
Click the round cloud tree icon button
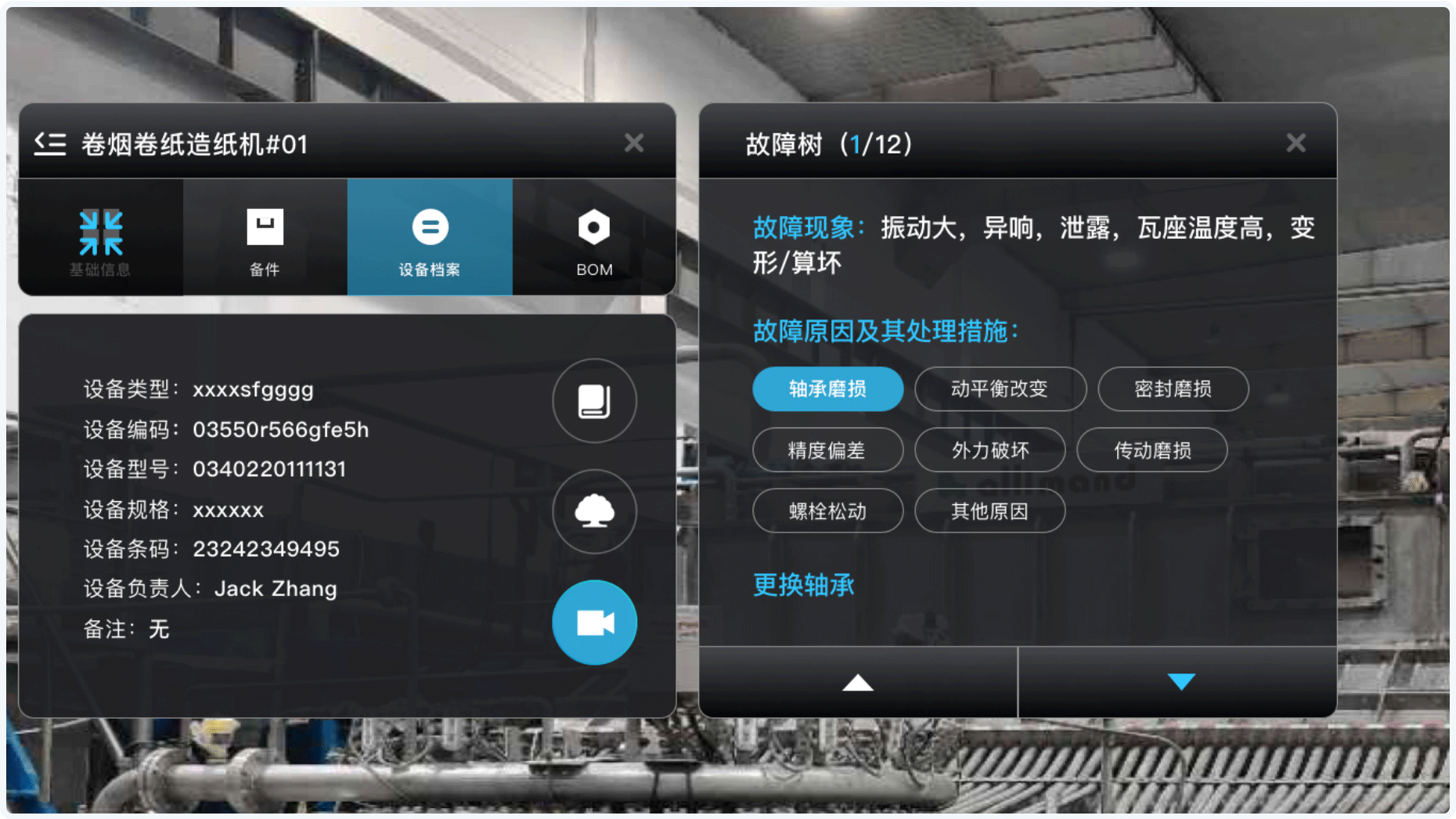pos(594,511)
